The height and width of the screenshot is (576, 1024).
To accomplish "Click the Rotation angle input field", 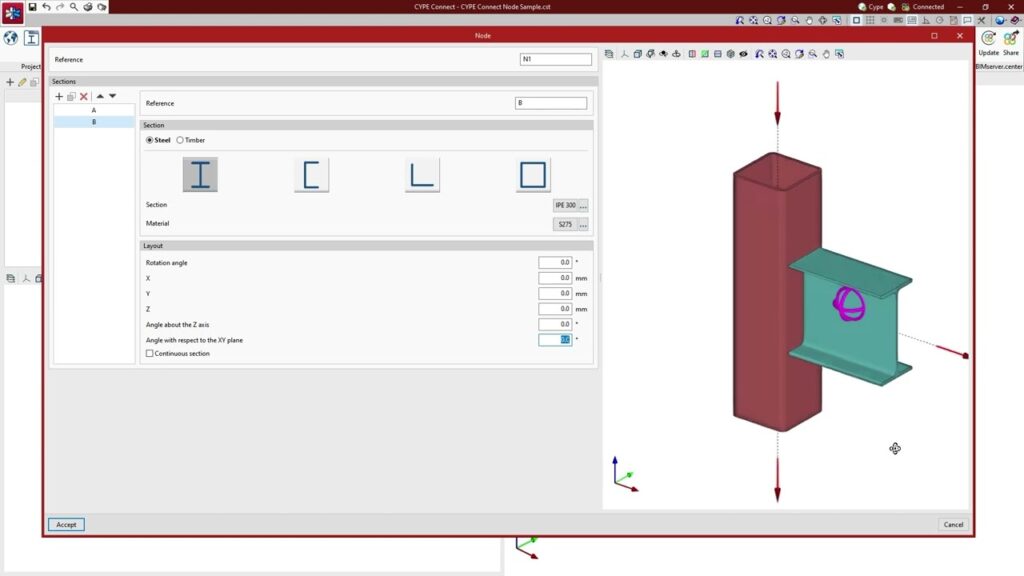I will coord(554,262).
